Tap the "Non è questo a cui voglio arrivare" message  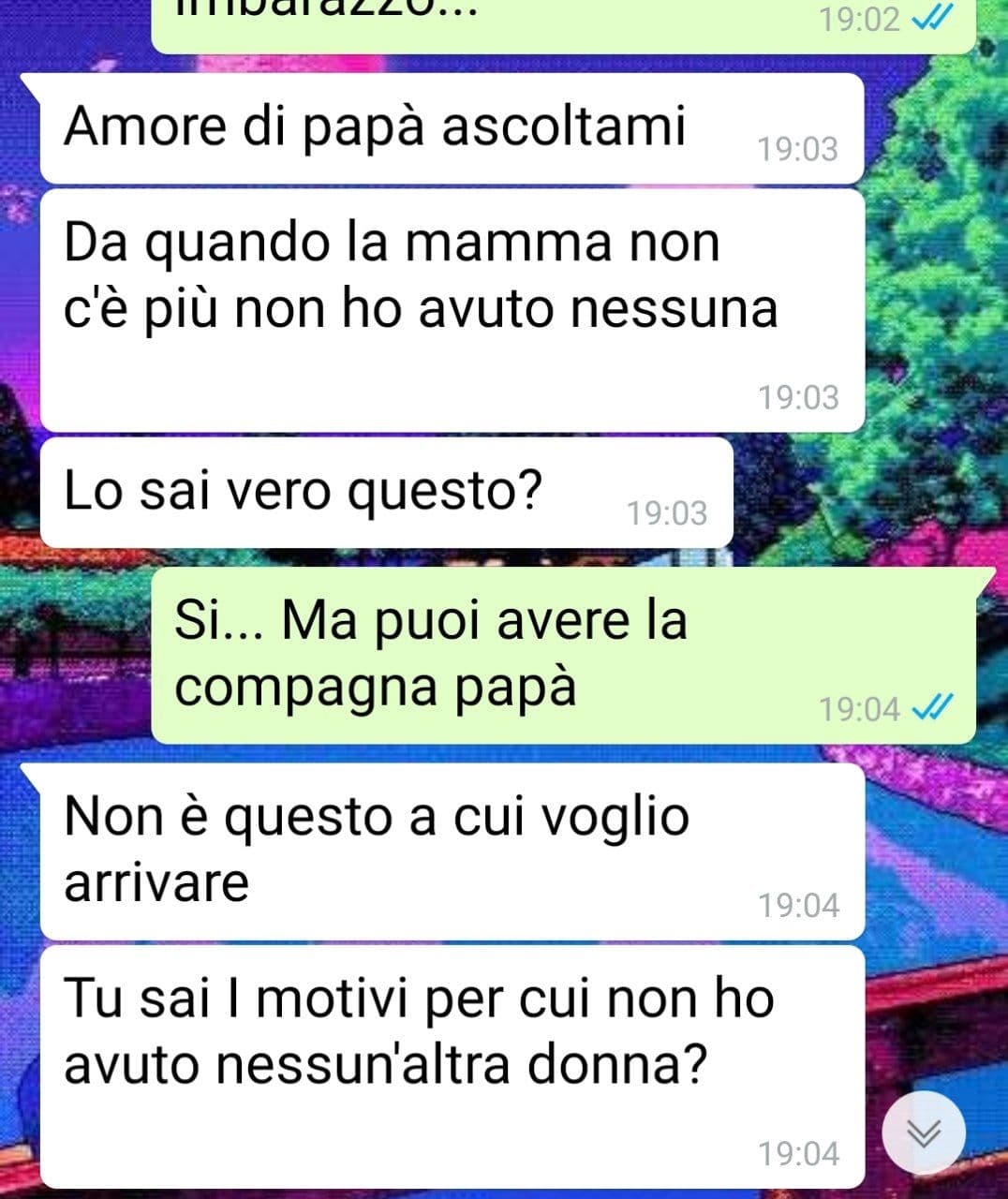tap(452, 851)
